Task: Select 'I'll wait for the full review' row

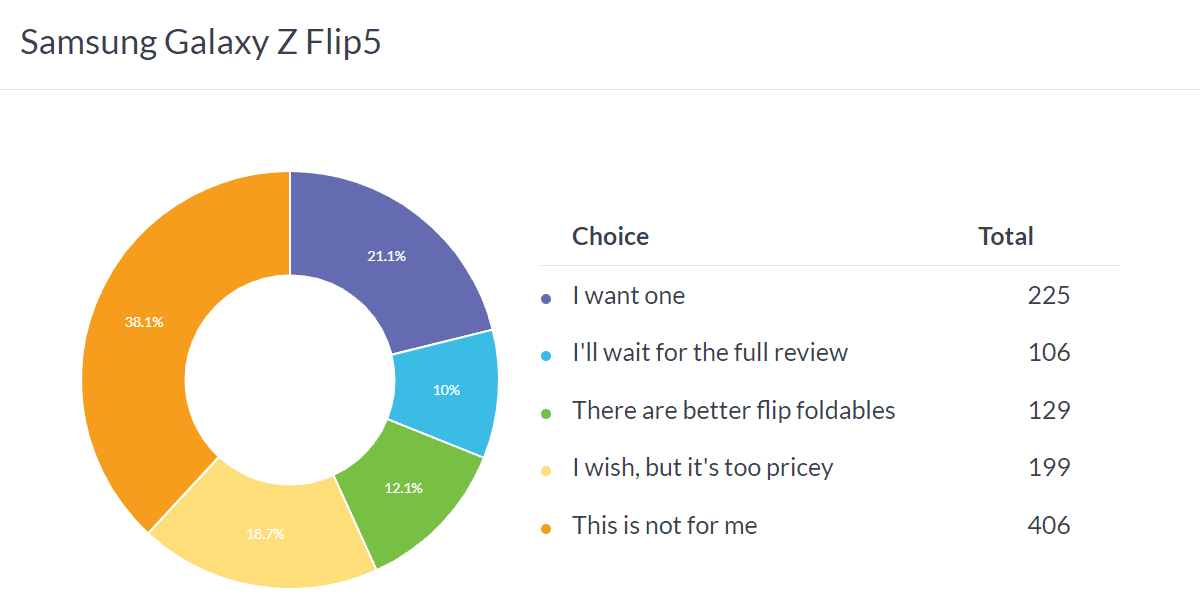Action: click(x=709, y=353)
